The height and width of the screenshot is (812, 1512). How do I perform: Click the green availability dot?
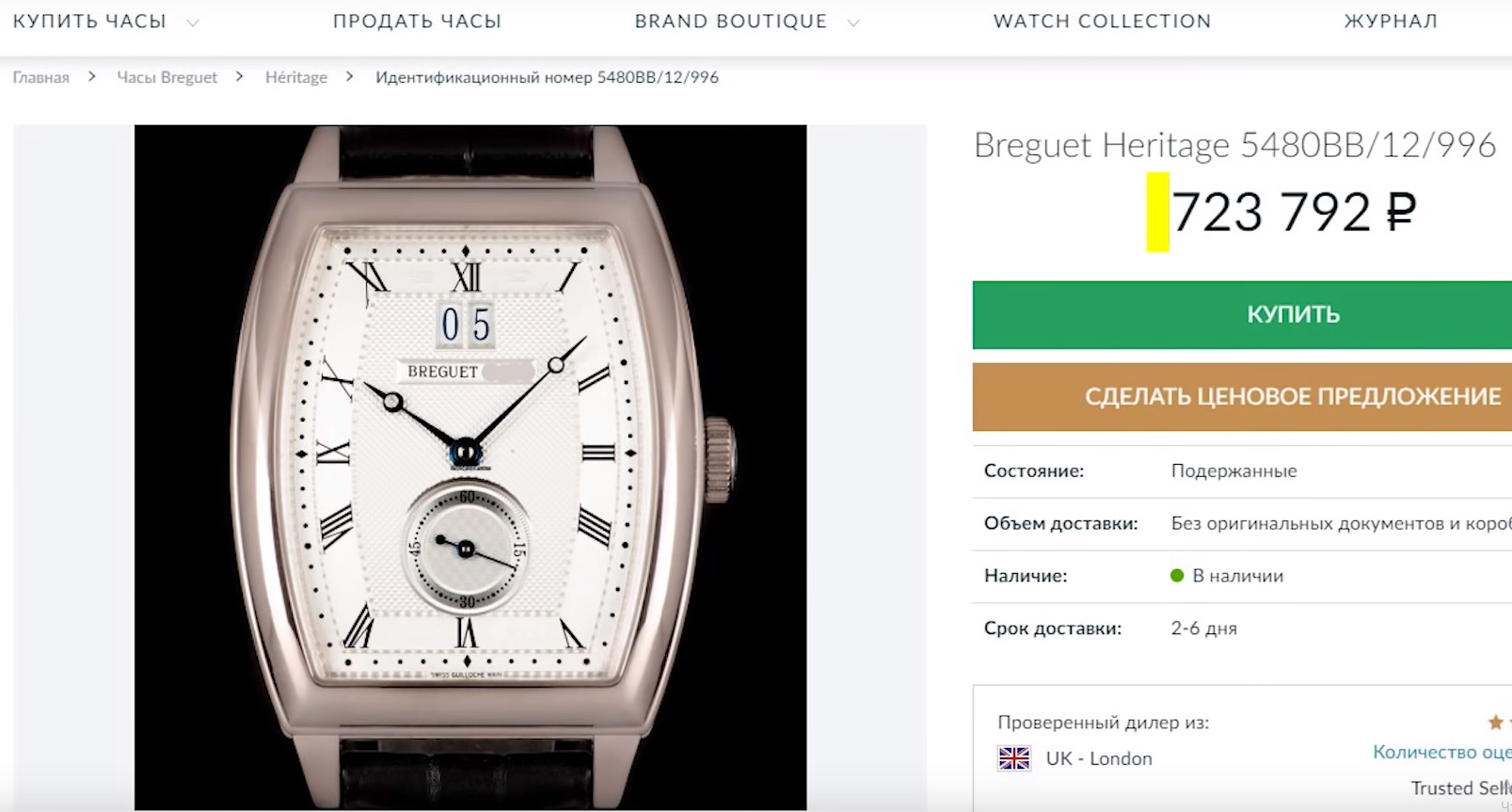(x=1176, y=576)
